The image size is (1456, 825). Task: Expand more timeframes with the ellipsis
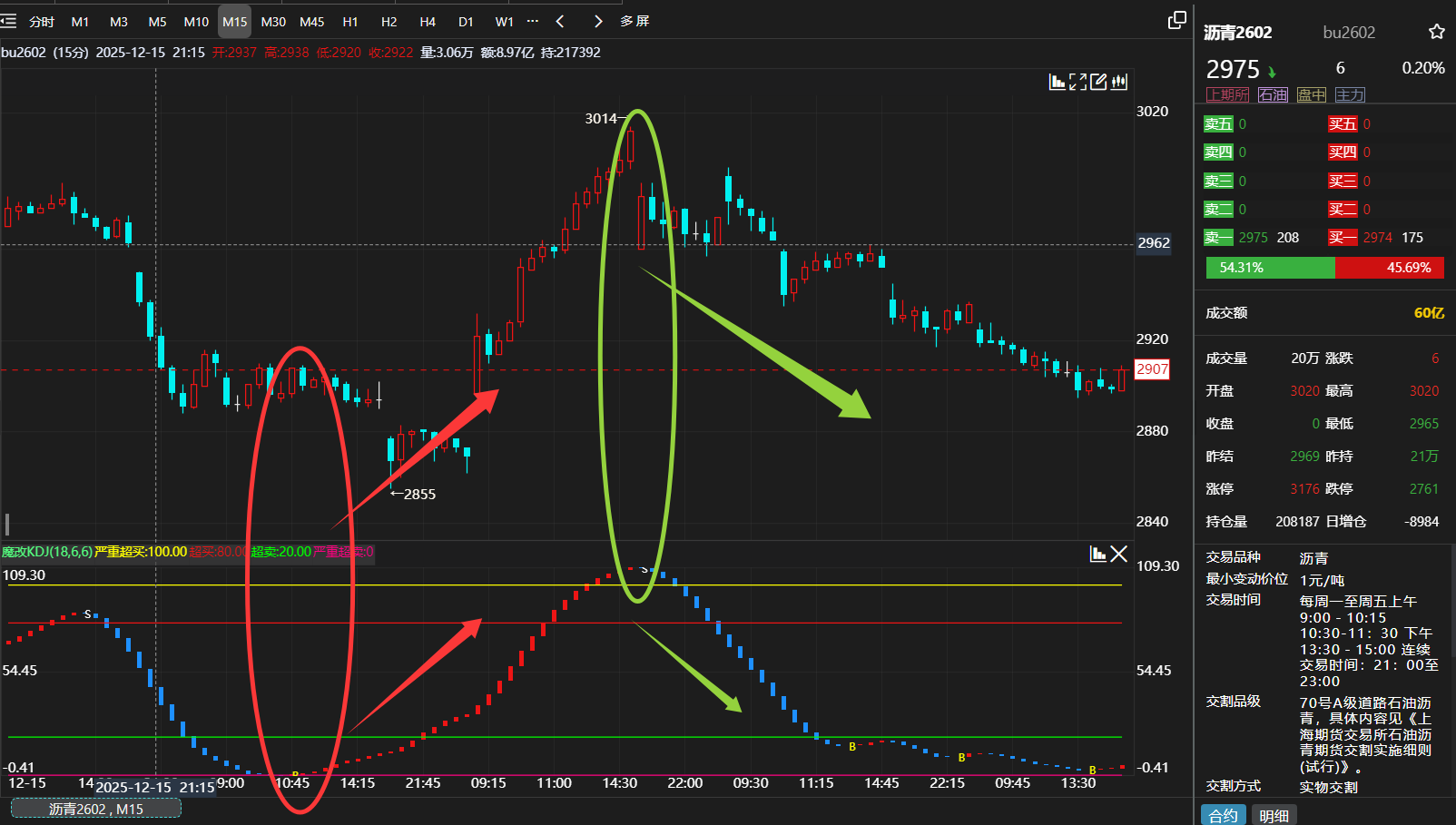click(x=533, y=21)
